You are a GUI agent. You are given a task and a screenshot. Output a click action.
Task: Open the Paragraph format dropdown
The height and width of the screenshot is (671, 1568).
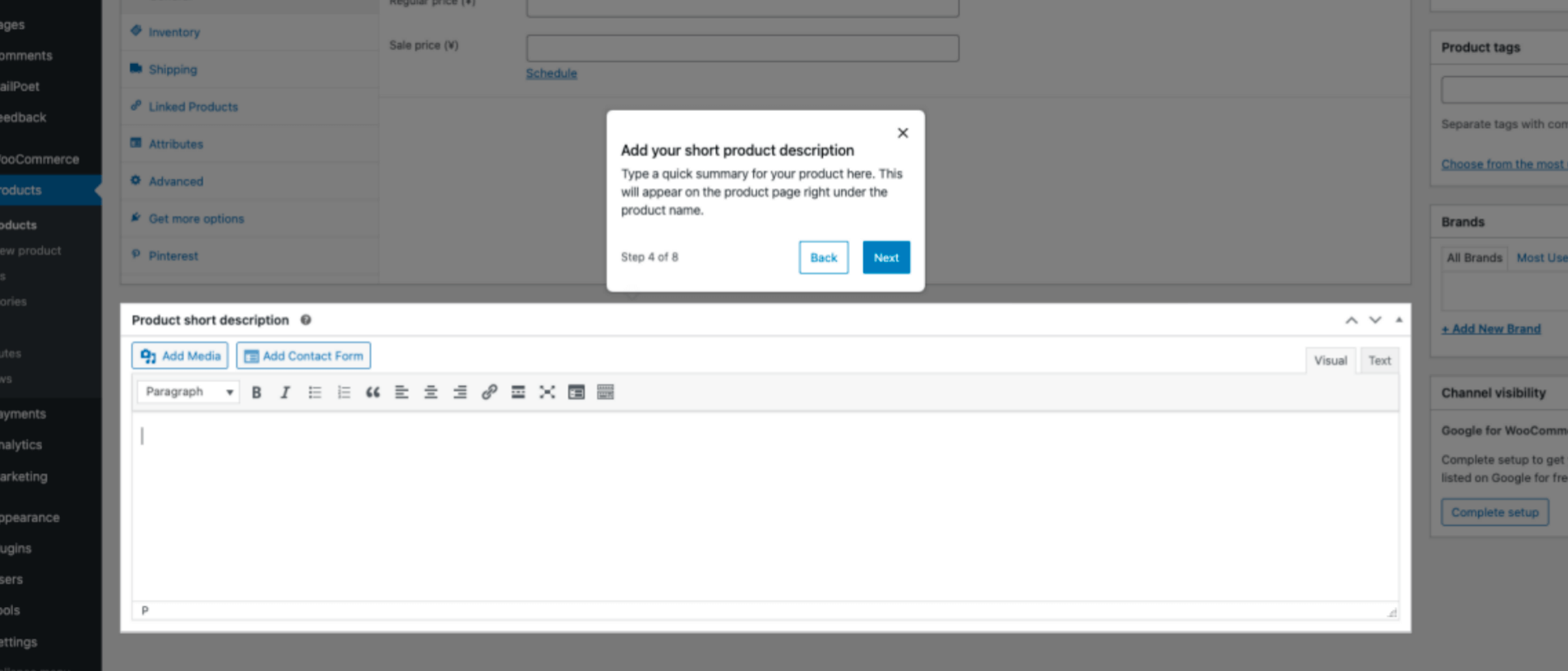point(188,392)
